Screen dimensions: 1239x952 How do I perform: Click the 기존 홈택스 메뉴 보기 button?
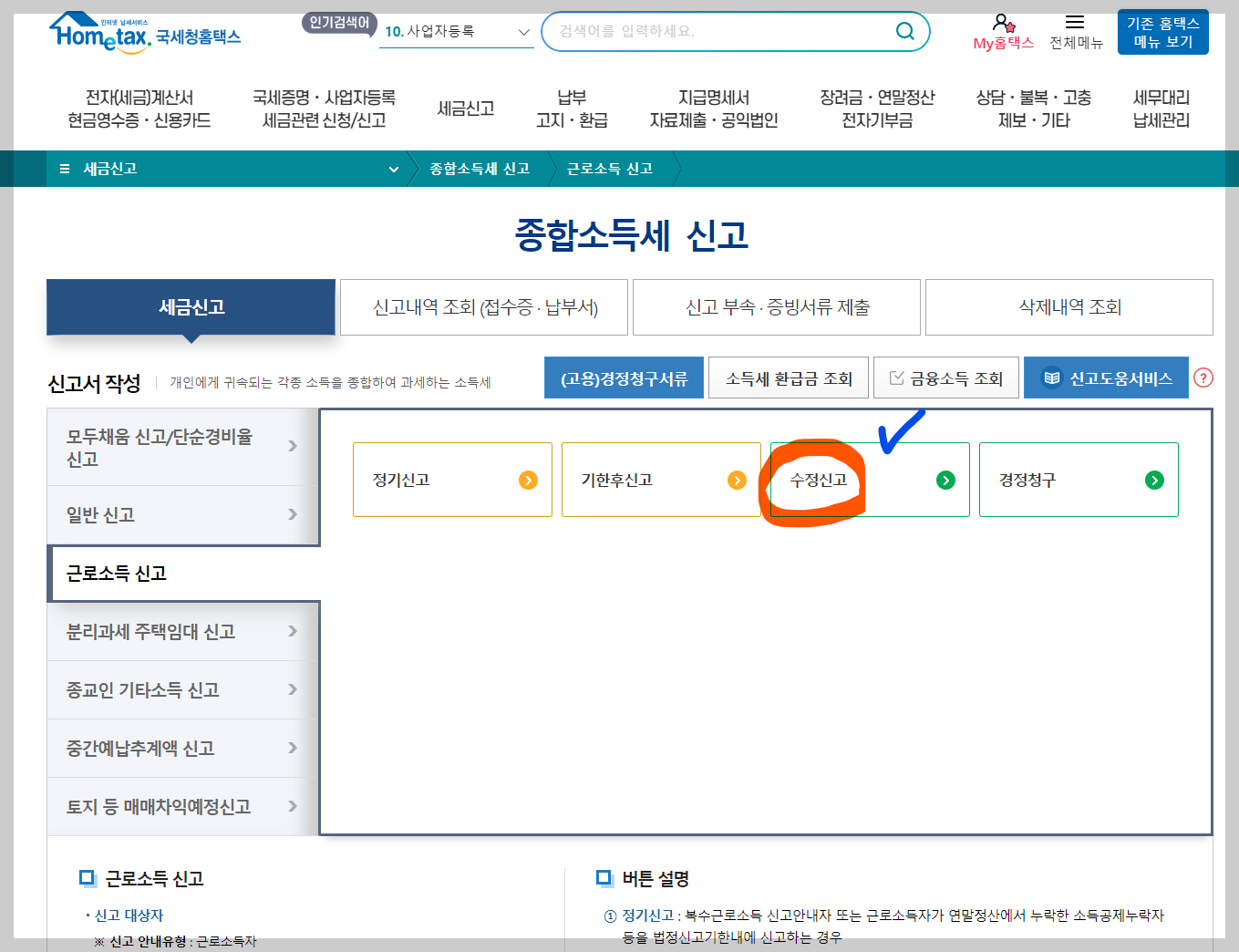(x=1162, y=31)
